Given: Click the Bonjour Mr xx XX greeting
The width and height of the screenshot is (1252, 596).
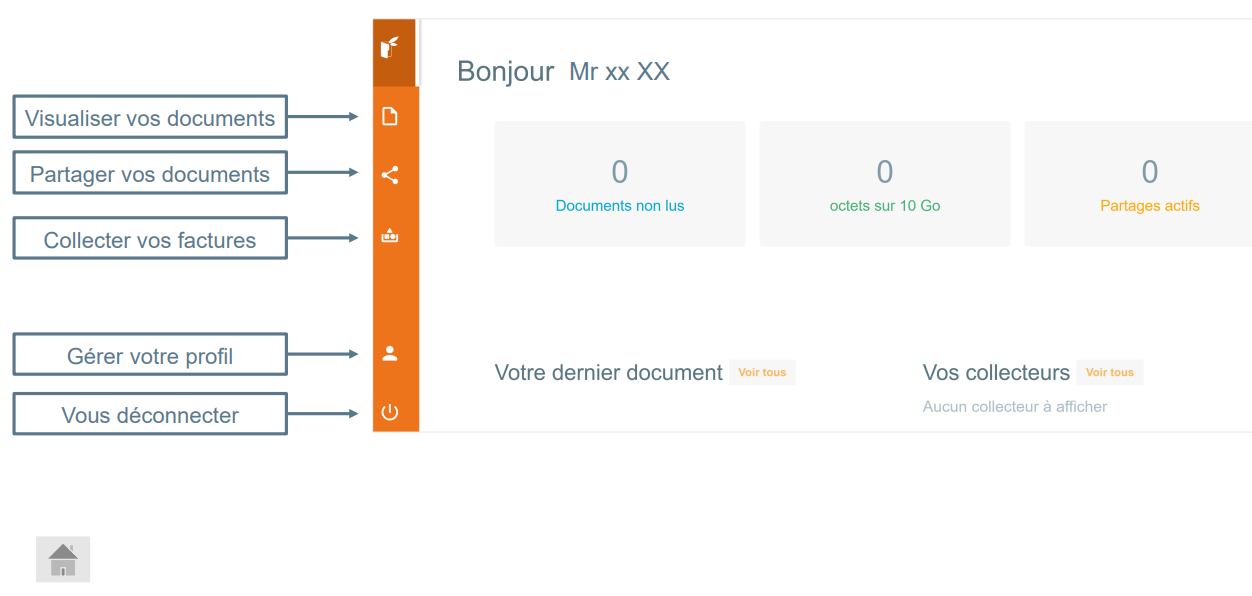Looking at the screenshot, I should pos(563,70).
